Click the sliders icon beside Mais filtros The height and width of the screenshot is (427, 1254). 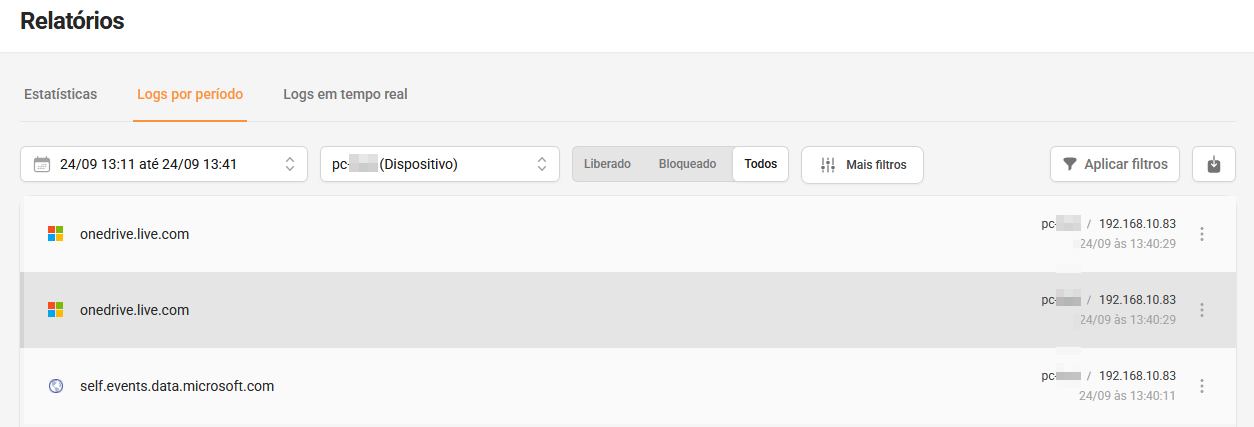point(827,164)
